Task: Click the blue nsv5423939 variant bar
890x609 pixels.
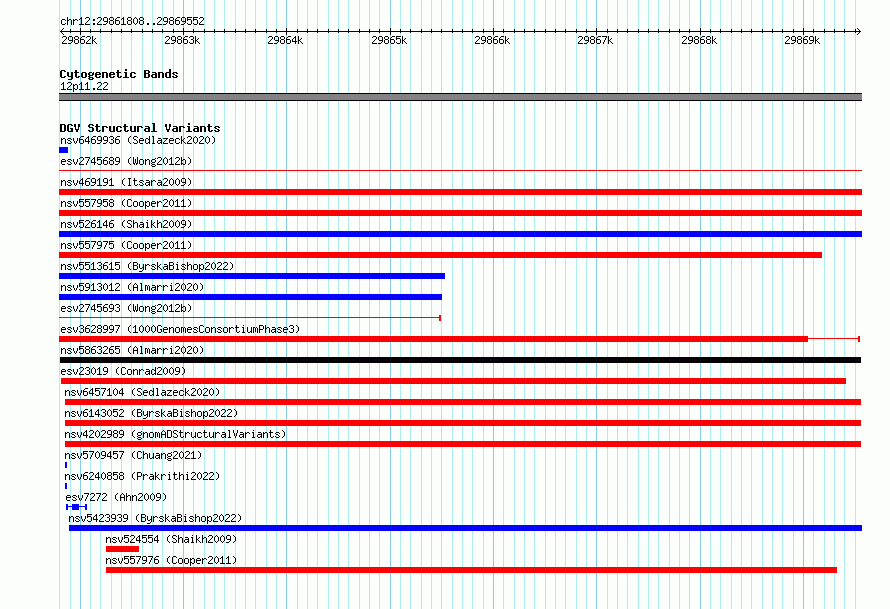Action: click(465, 528)
